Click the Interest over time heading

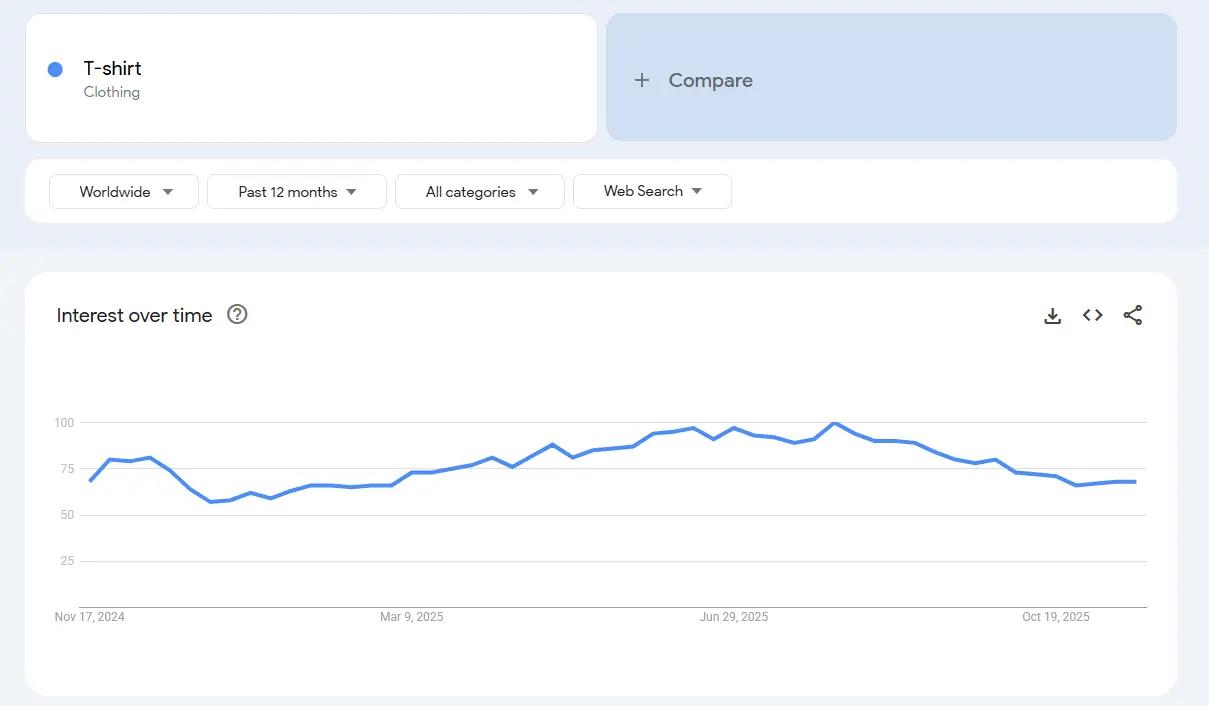(x=134, y=316)
